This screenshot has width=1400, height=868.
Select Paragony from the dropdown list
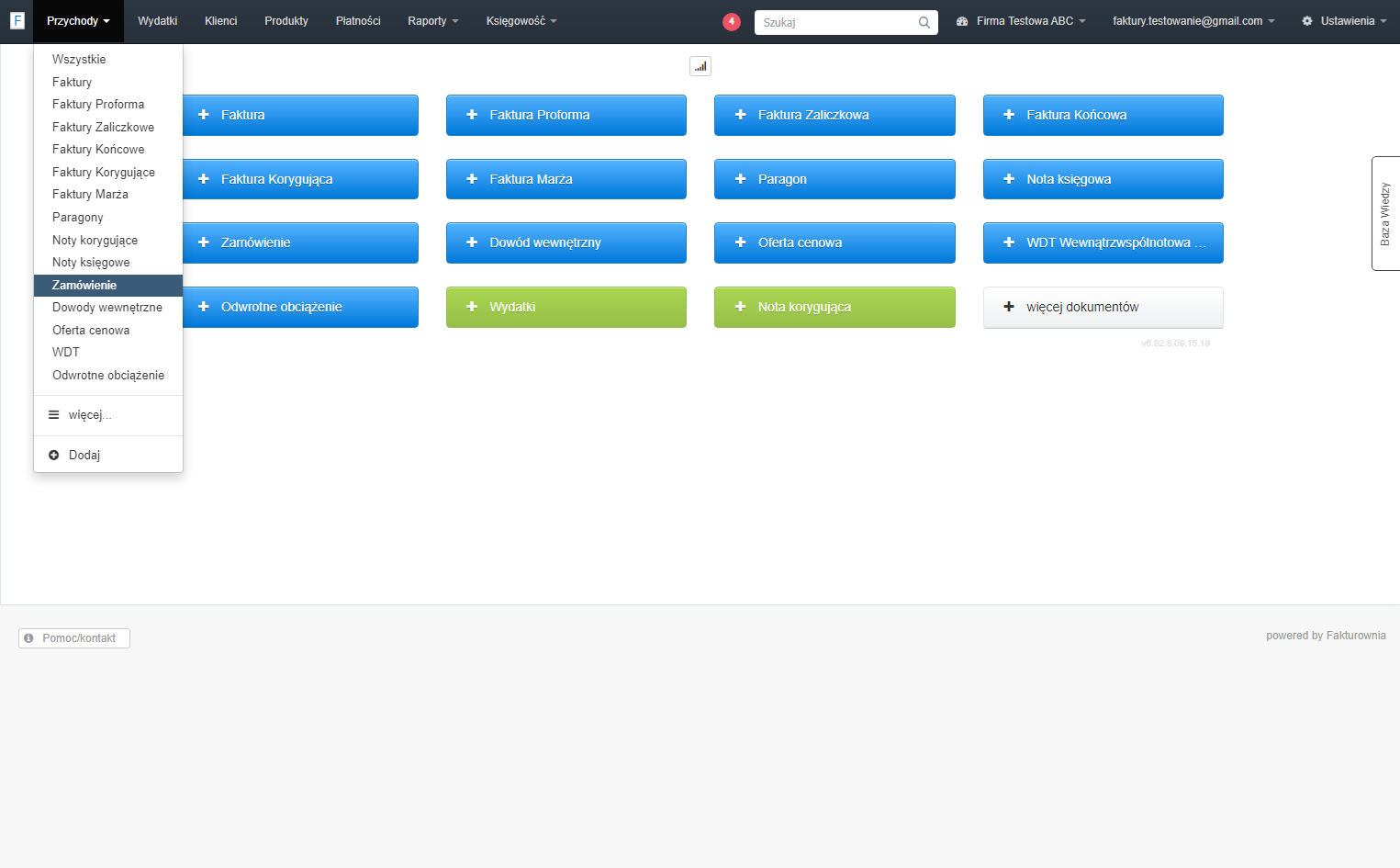(x=108, y=218)
